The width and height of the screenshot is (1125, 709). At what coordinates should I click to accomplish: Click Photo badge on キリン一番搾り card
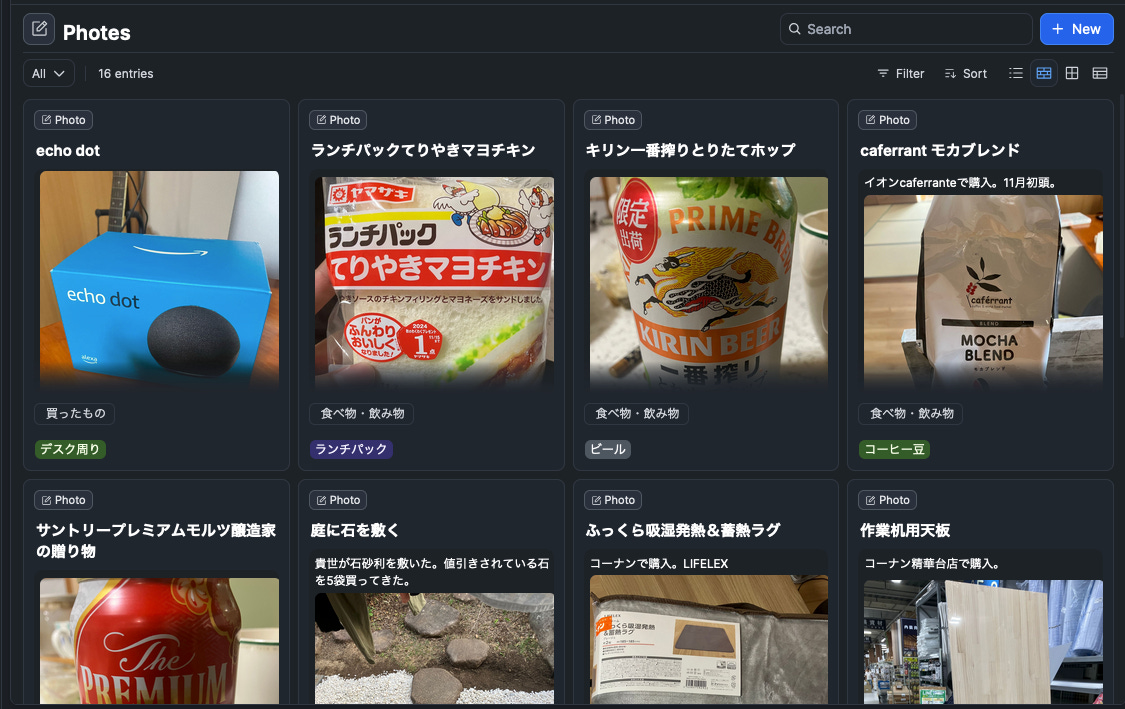tap(613, 120)
